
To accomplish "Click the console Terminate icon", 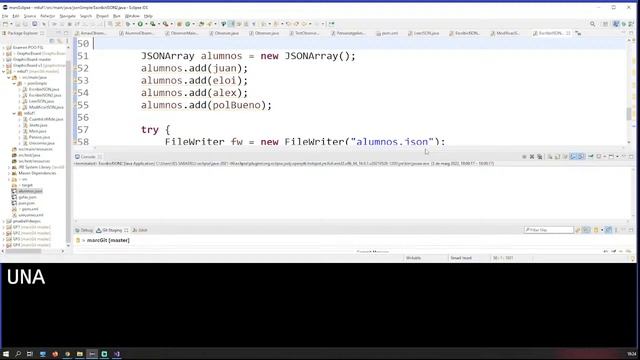I will point(524,157).
